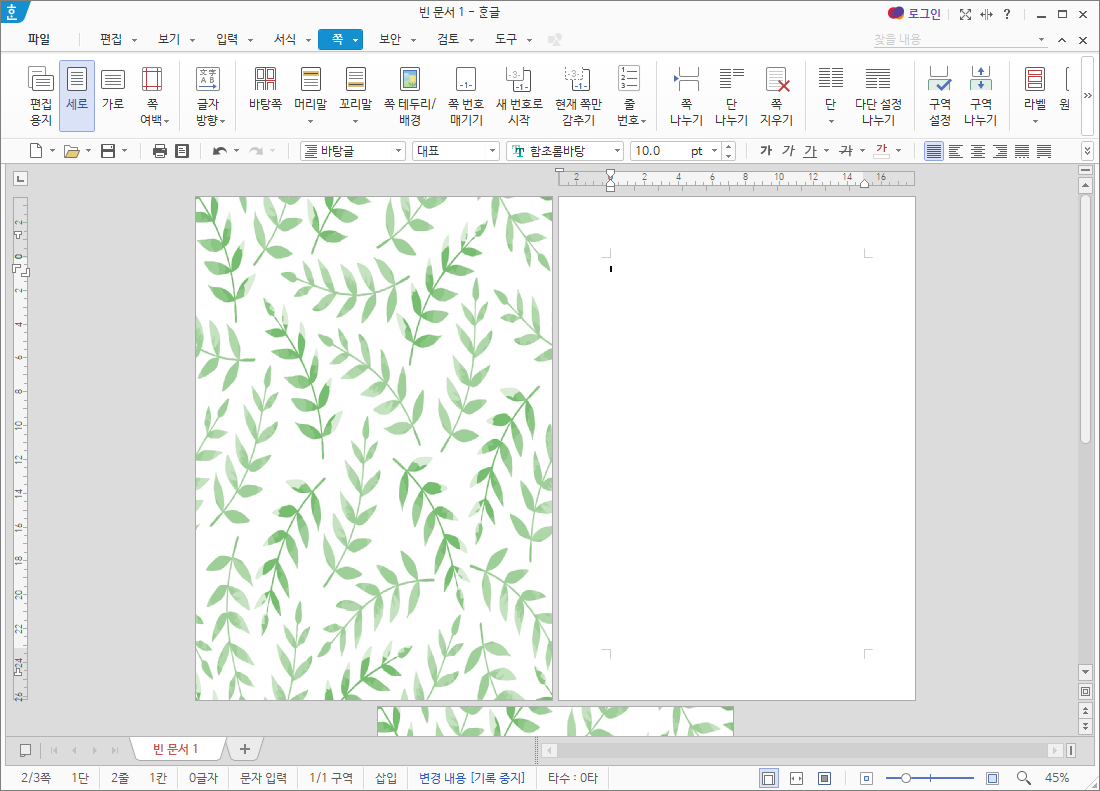Screen dimensions: 1100x791
Task: Toggle italic 가 formatting
Action: [x=788, y=151]
